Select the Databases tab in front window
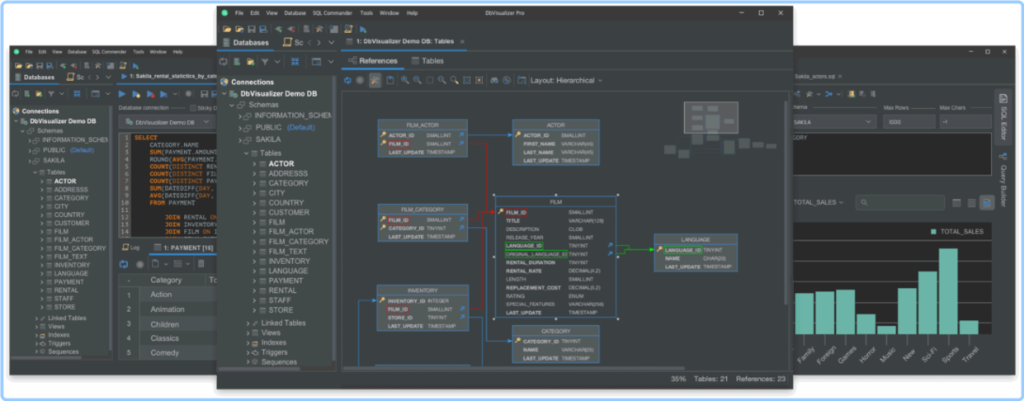Screen dimensions: 1024x401 pos(245,43)
